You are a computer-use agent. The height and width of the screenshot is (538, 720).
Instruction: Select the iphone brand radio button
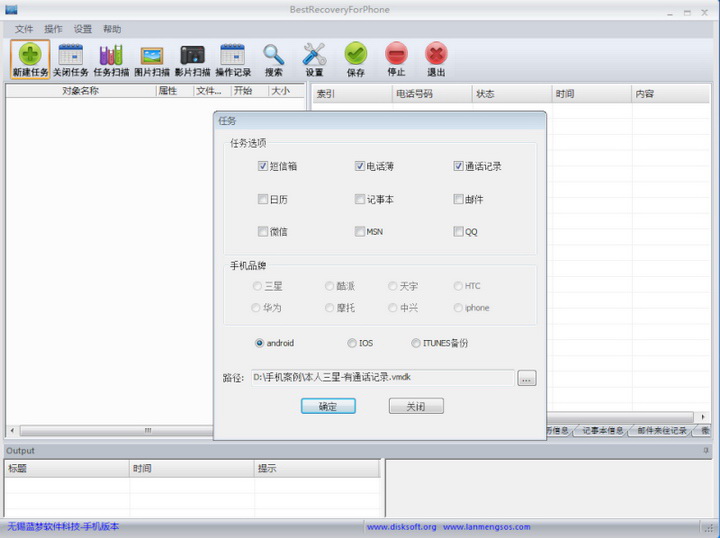(x=458, y=308)
